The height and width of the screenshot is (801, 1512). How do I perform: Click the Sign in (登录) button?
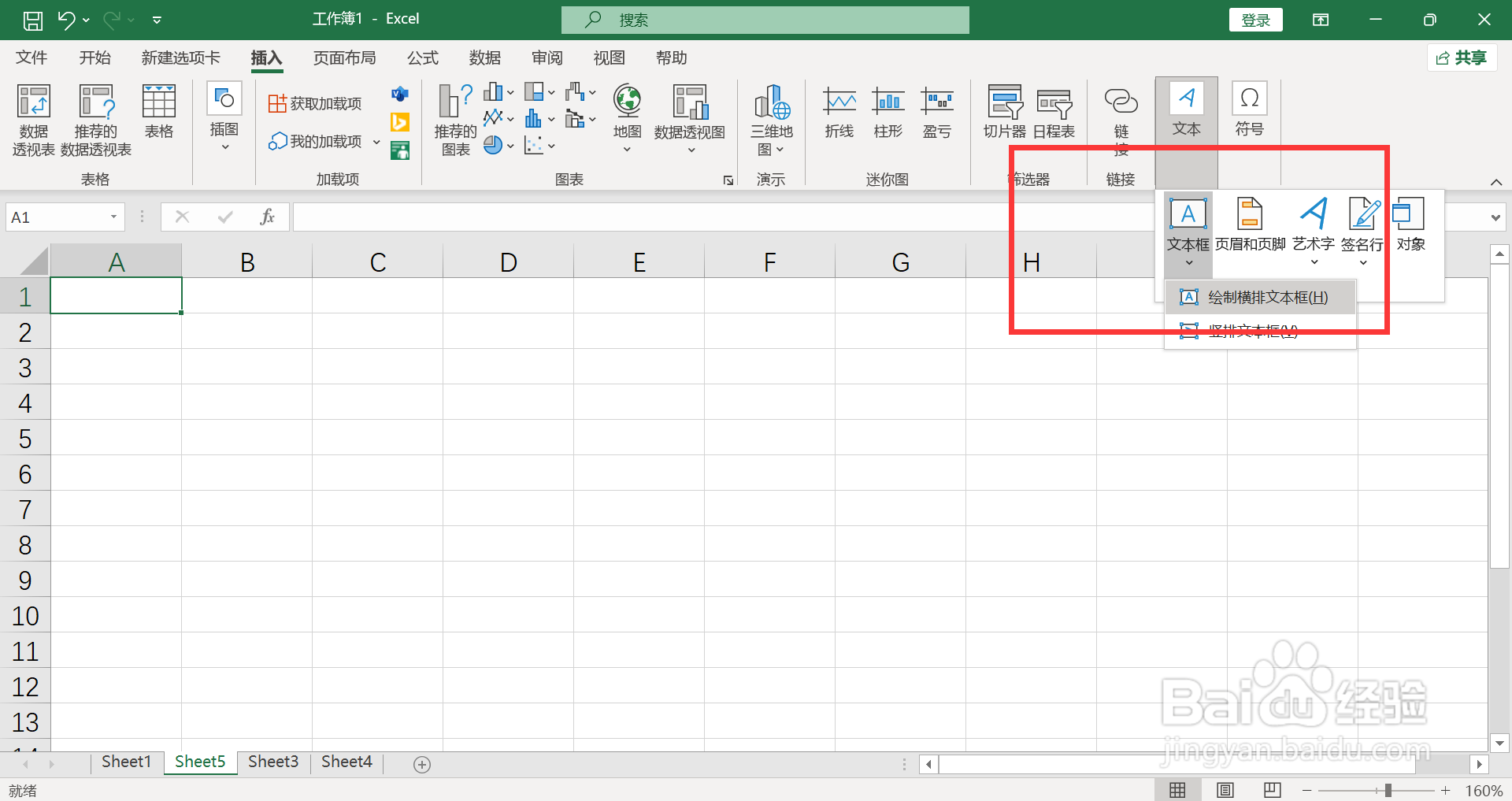tap(1255, 20)
